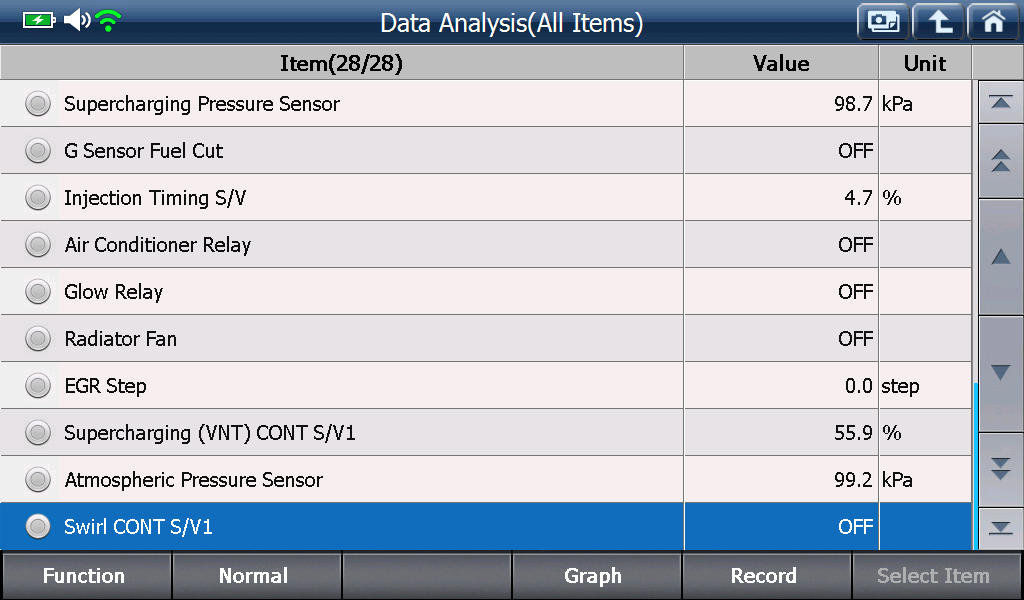Select the Supercharging Pressure Sensor radio button
This screenshot has height=600, width=1024.
pos(38,104)
